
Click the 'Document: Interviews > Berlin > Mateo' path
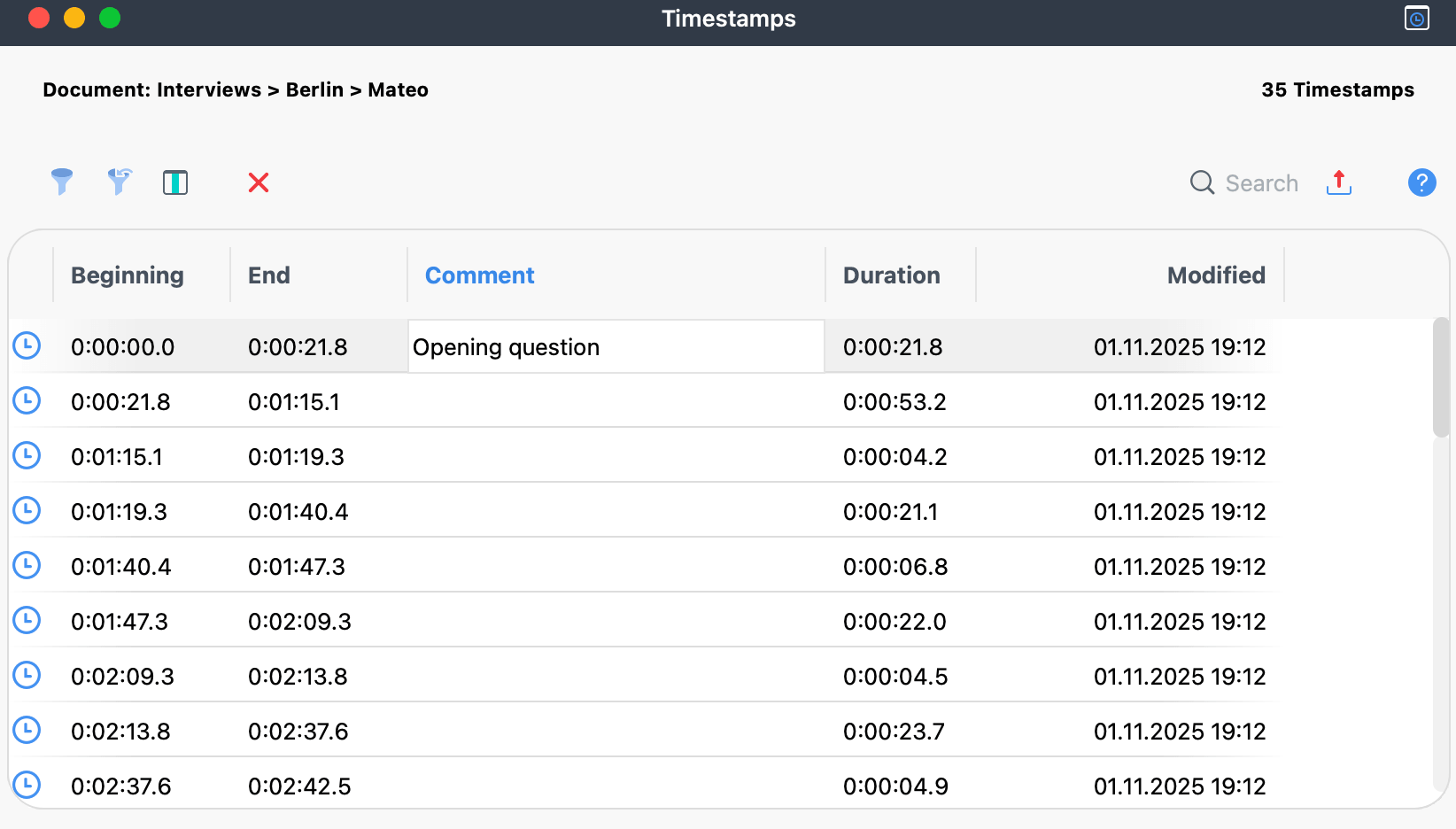pyautogui.click(x=236, y=89)
